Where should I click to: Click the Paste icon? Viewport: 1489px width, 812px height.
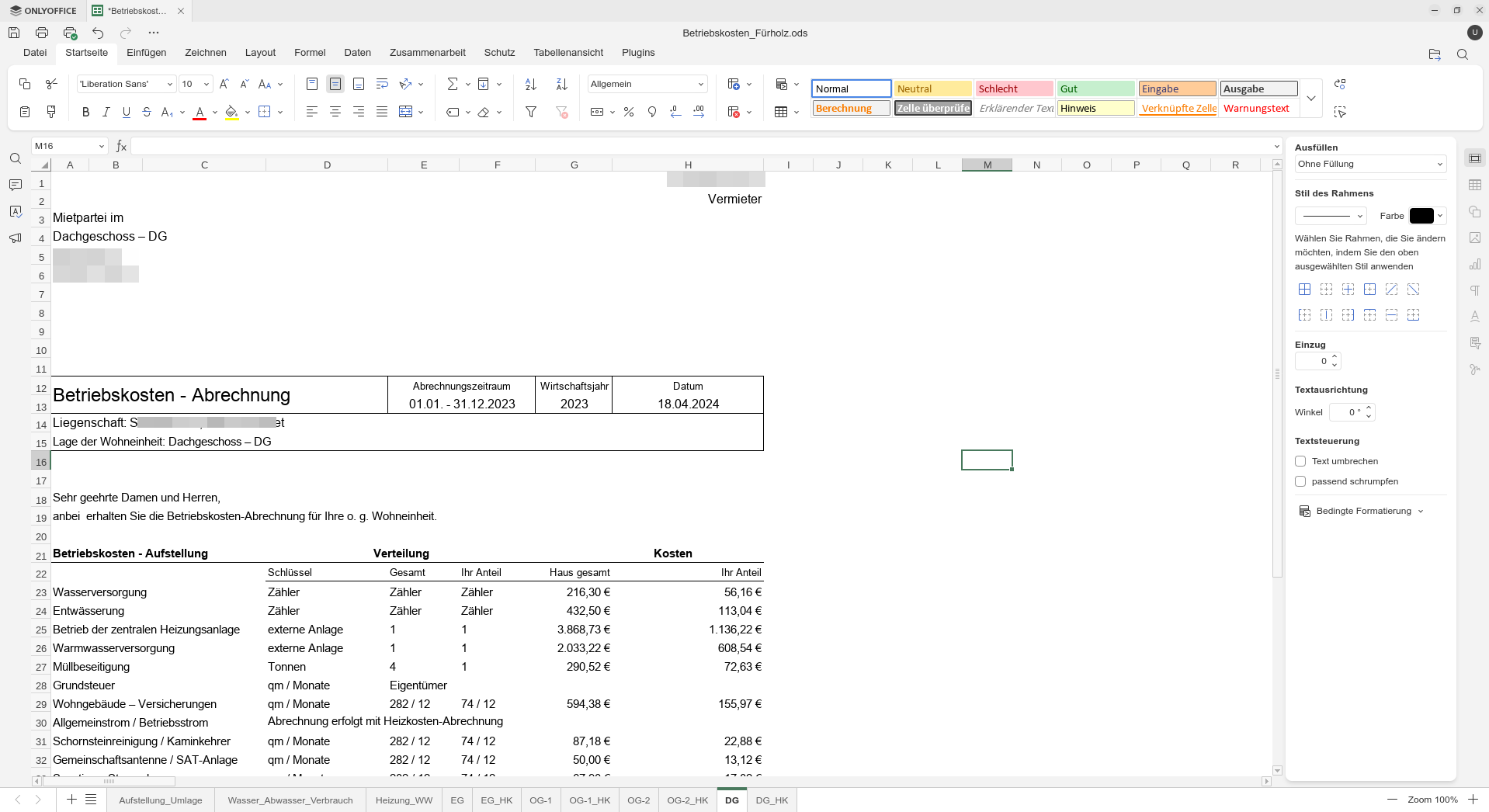click(25, 112)
